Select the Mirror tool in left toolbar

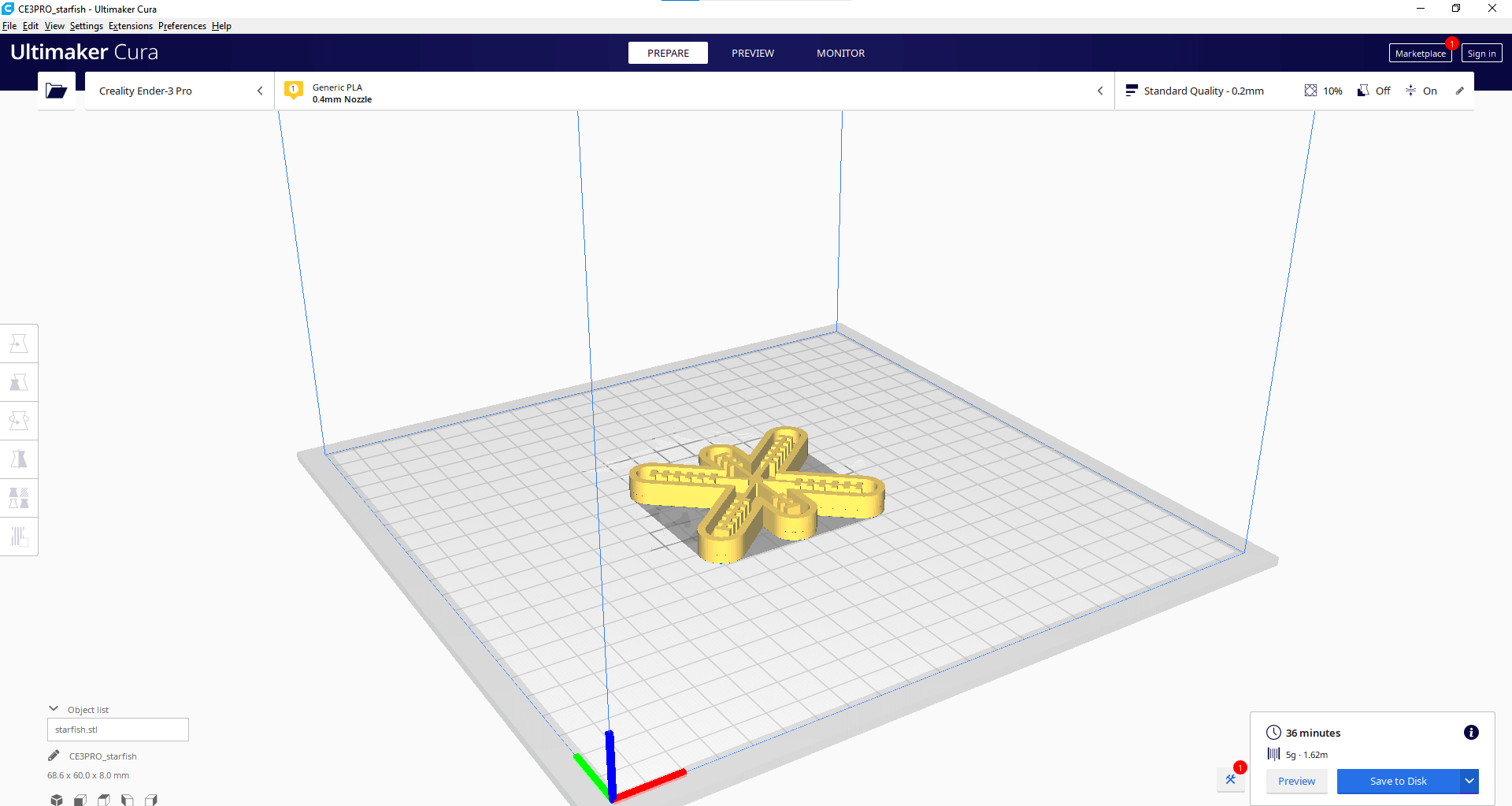pyautogui.click(x=19, y=459)
